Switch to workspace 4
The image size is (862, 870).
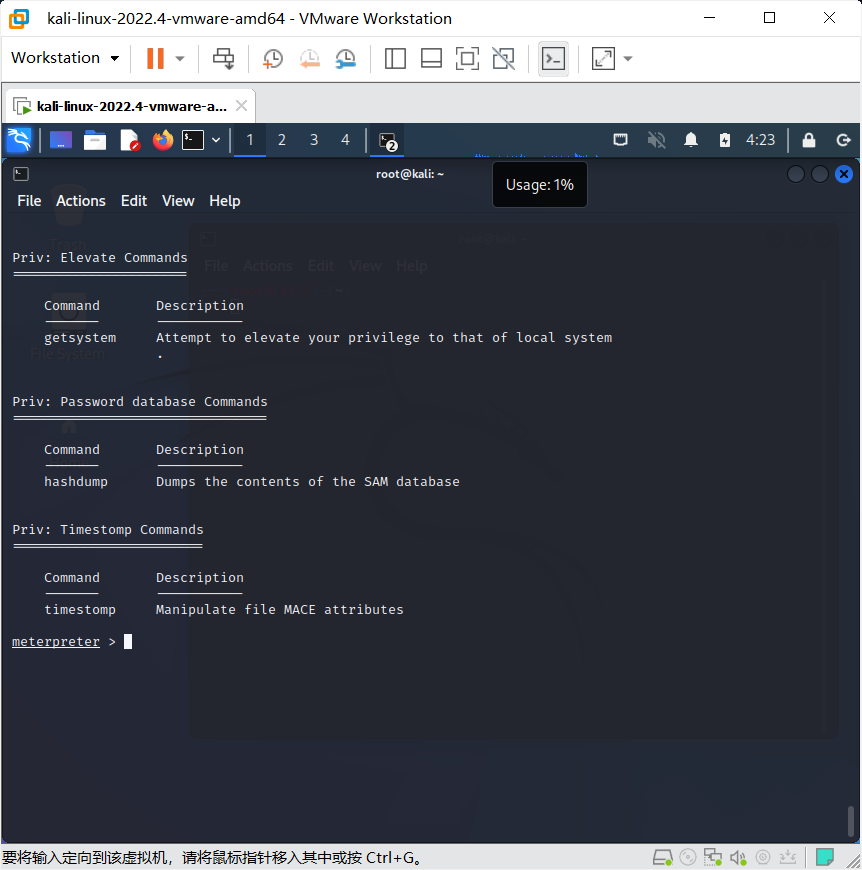coord(346,140)
